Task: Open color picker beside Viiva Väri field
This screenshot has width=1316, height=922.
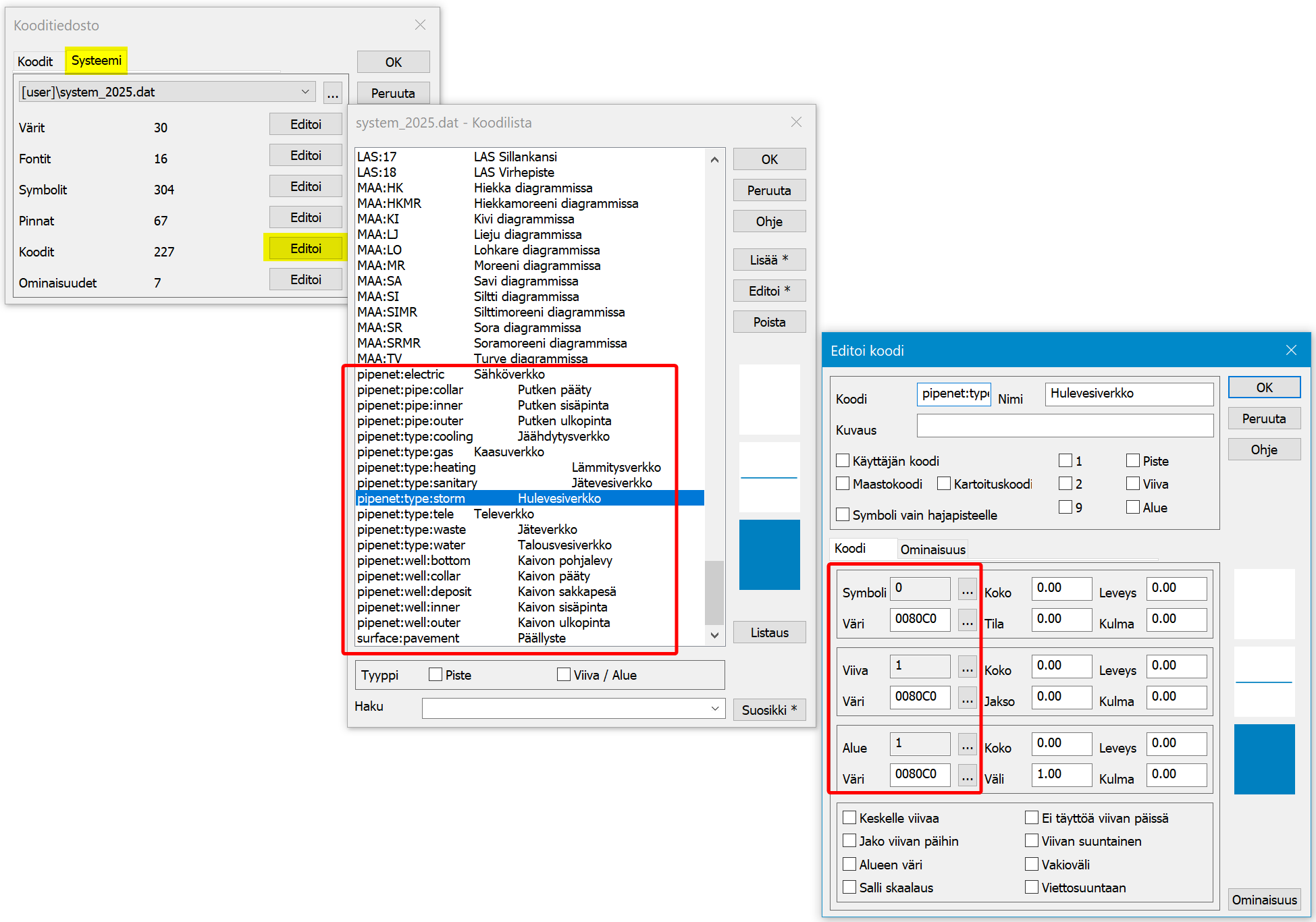Action: point(967,698)
